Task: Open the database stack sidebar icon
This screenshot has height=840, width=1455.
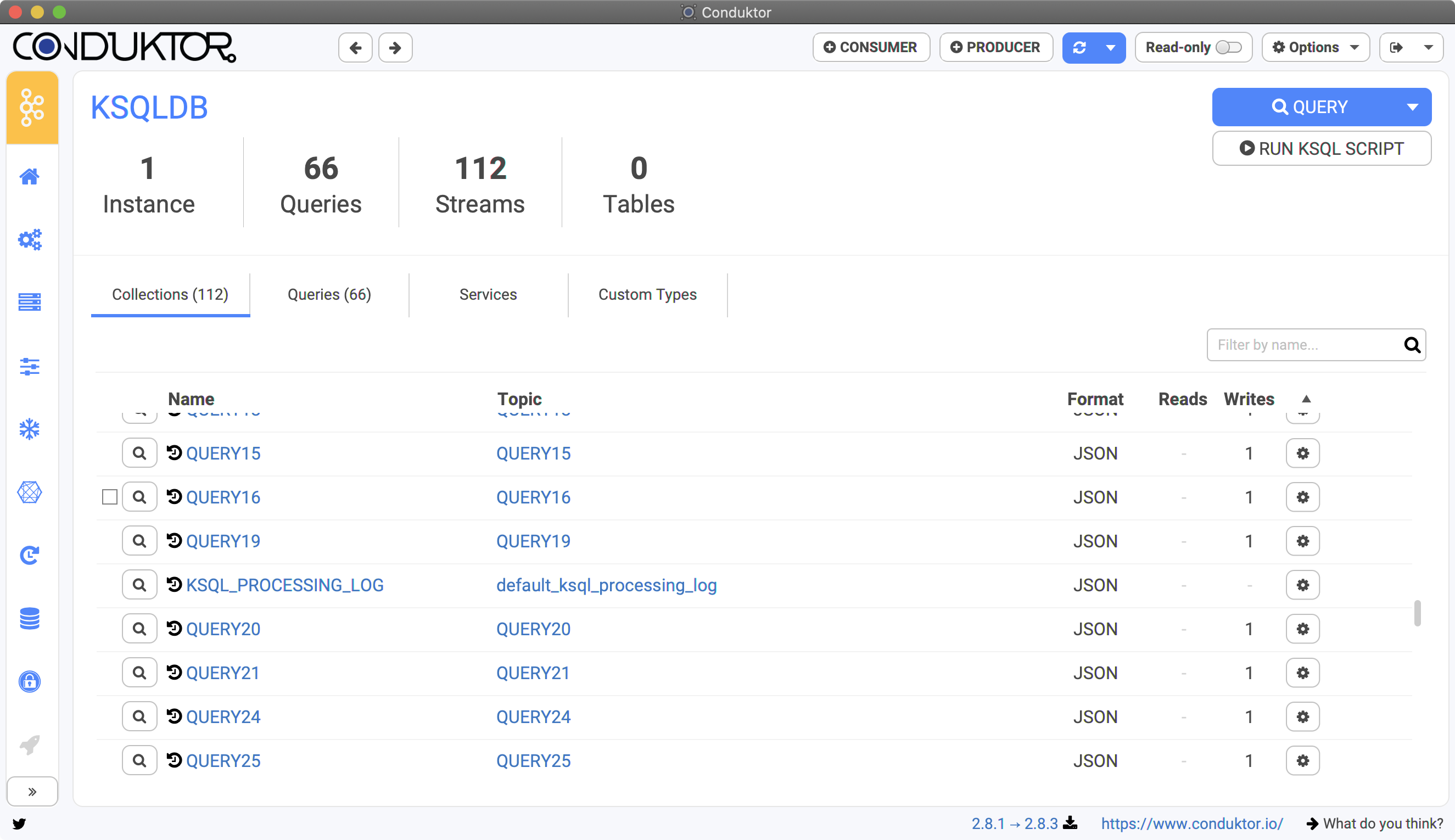Action: tap(30, 618)
